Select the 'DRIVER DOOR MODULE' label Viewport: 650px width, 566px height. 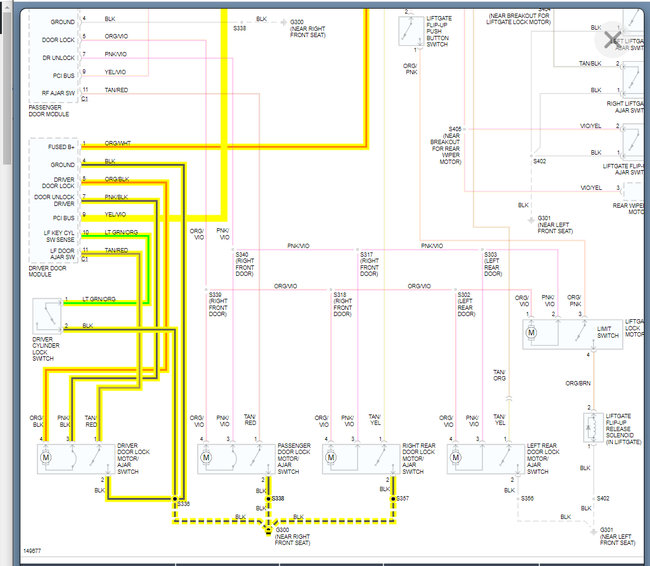click(x=47, y=271)
